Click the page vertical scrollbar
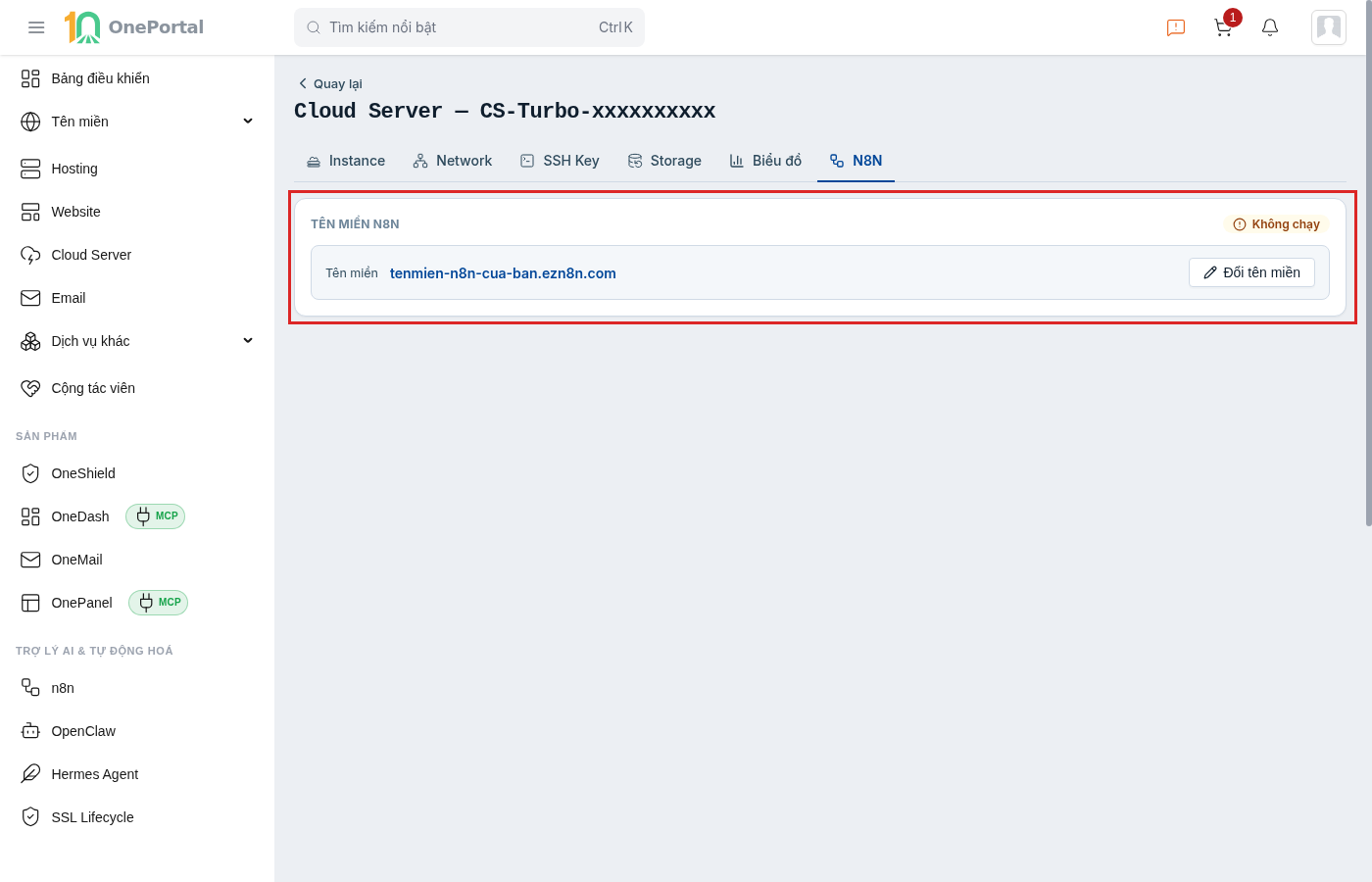This screenshot has width=1372, height=882. pos(1369,265)
